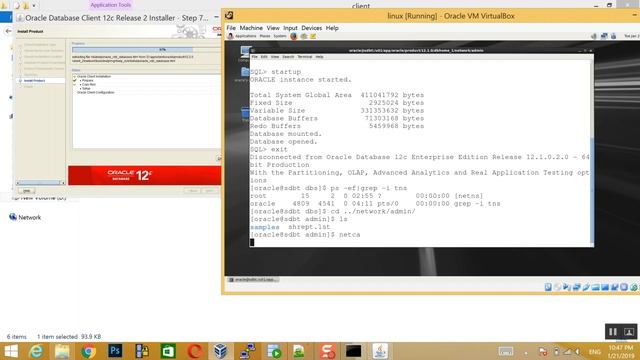Screen dimensions: 640x360
Task: Pause the screen recording
Action: pos(613,331)
